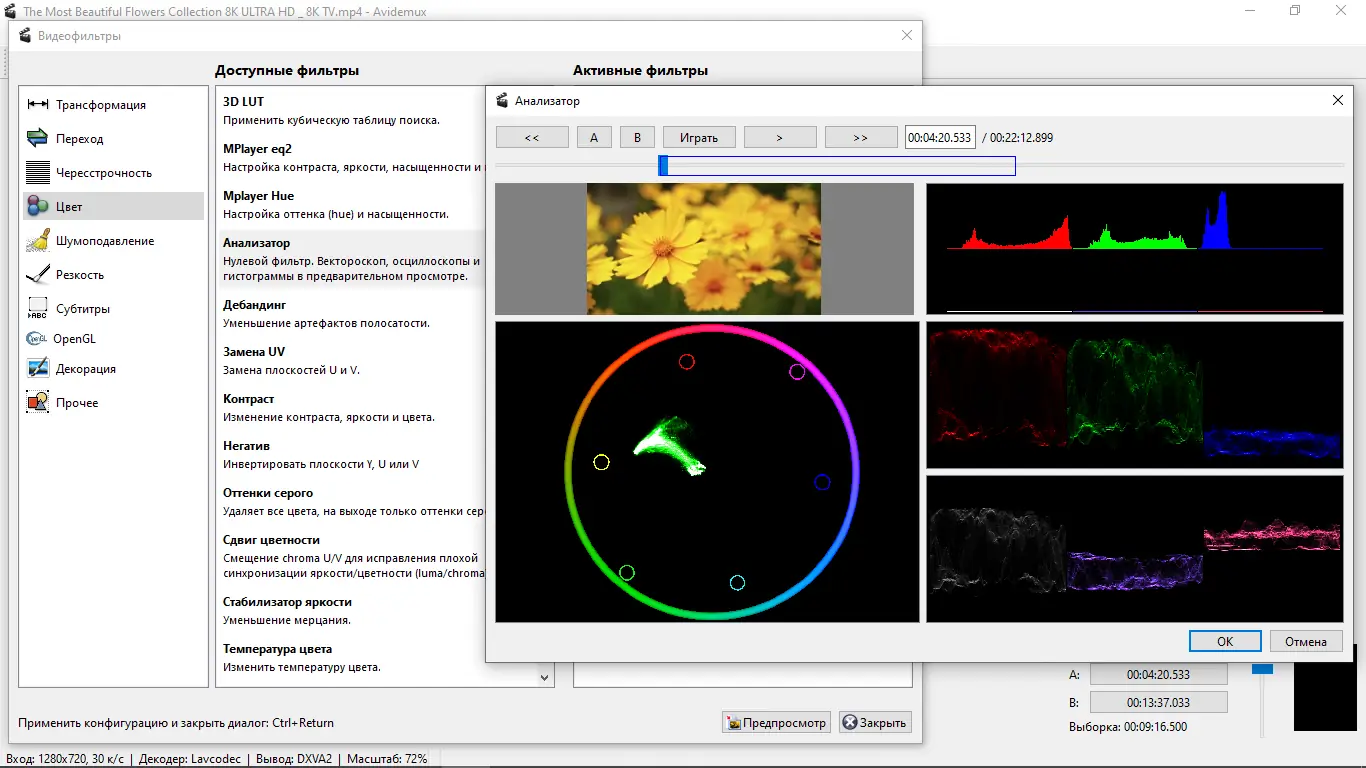This screenshot has width=1366, height=768.
Task: Set marker B in the Analyzer
Action: pos(638,138)
